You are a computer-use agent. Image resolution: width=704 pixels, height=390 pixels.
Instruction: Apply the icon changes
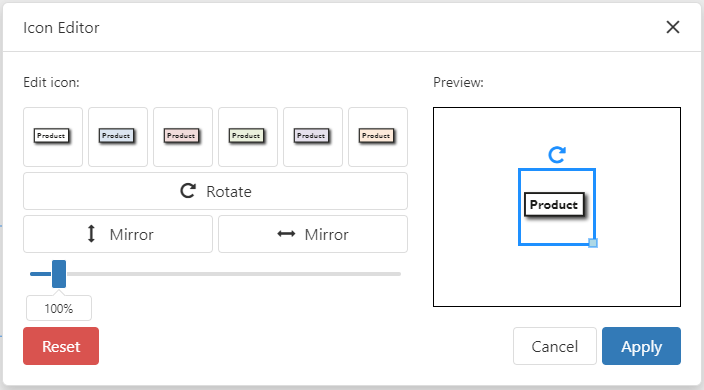(x=642, y=346)
